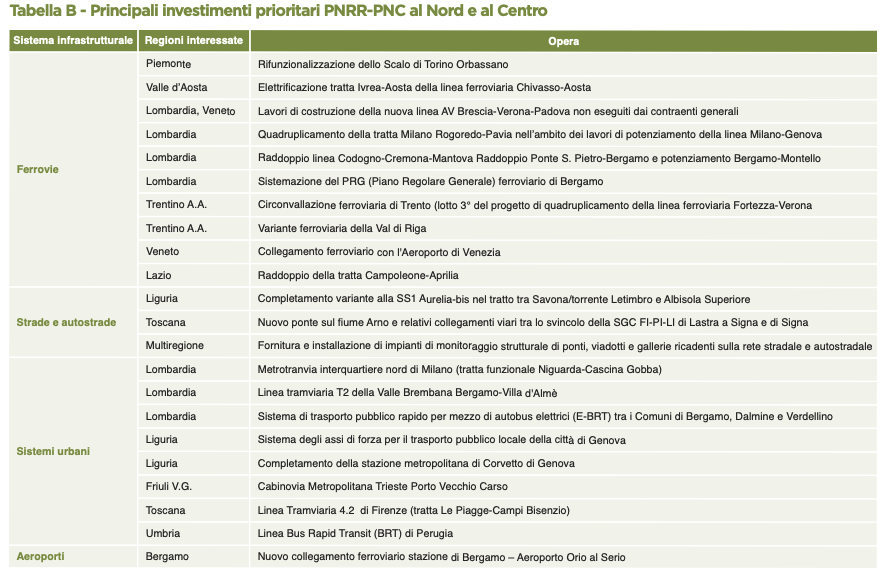This screenshot has width=894, height=578.
Task: Select the Umbria region cell
Action: (194, 534)
